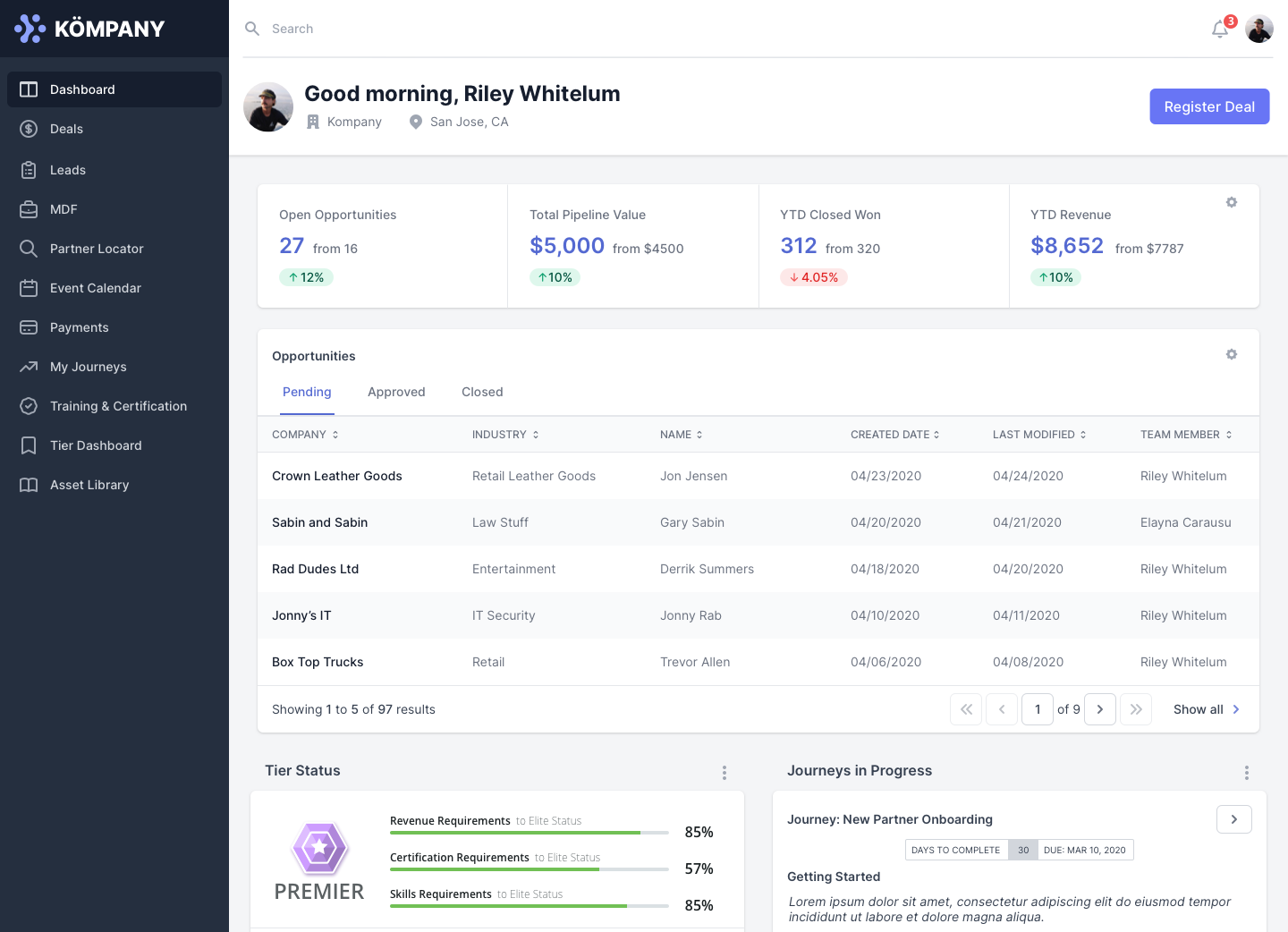This screenshot has width=1288, height=932.
Task: Select the Leads sidebar icon
Action: coord(30,170)
